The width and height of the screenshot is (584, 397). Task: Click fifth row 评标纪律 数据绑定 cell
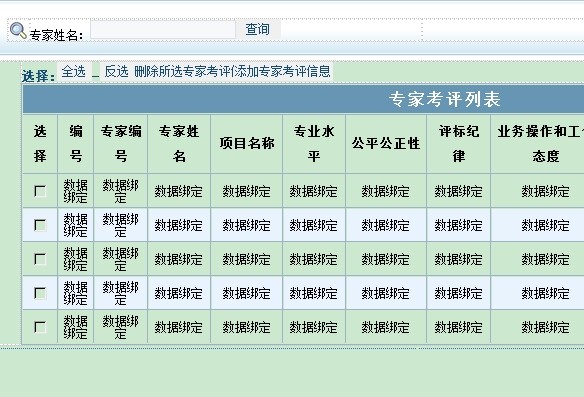pyautogui.click(x=458, y=327)
